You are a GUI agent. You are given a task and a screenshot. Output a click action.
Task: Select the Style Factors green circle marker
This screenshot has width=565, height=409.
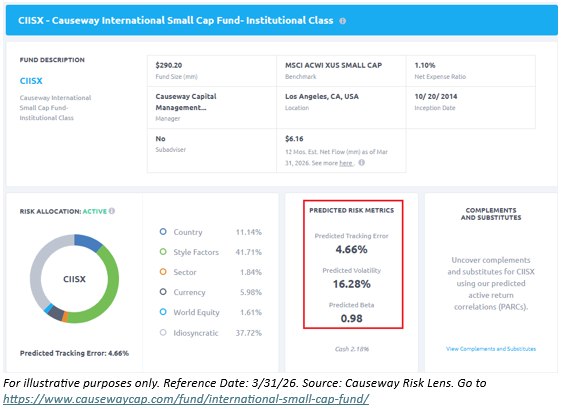tap(163, 252)
